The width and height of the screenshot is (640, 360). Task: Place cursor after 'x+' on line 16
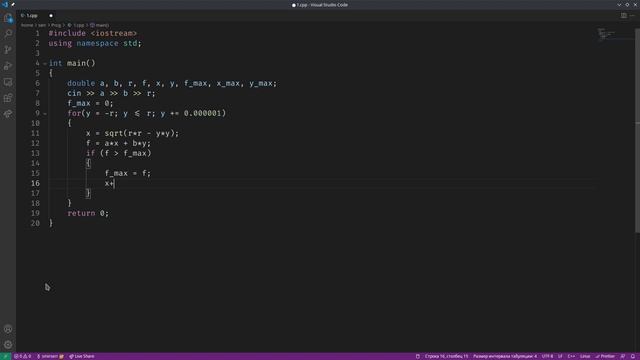(115, 184)
